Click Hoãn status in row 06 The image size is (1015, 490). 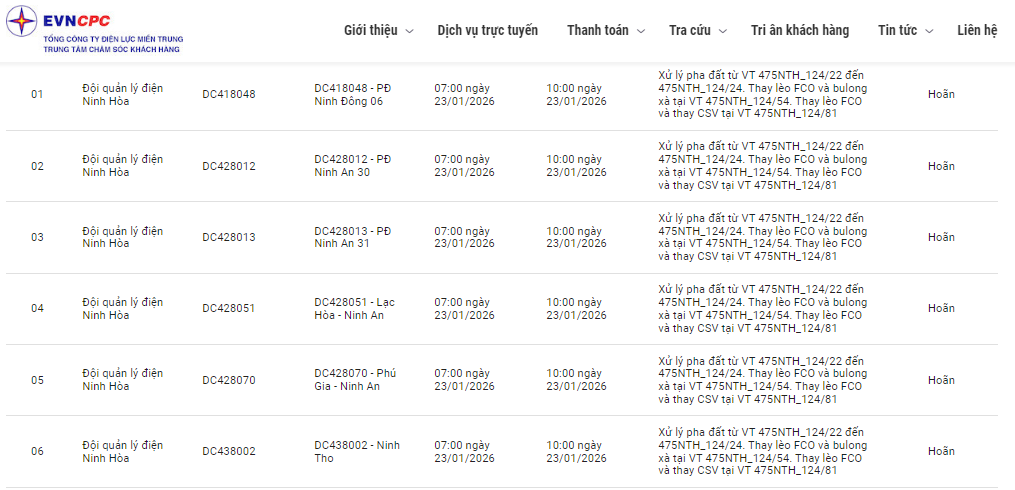click(x=941, y=451)
